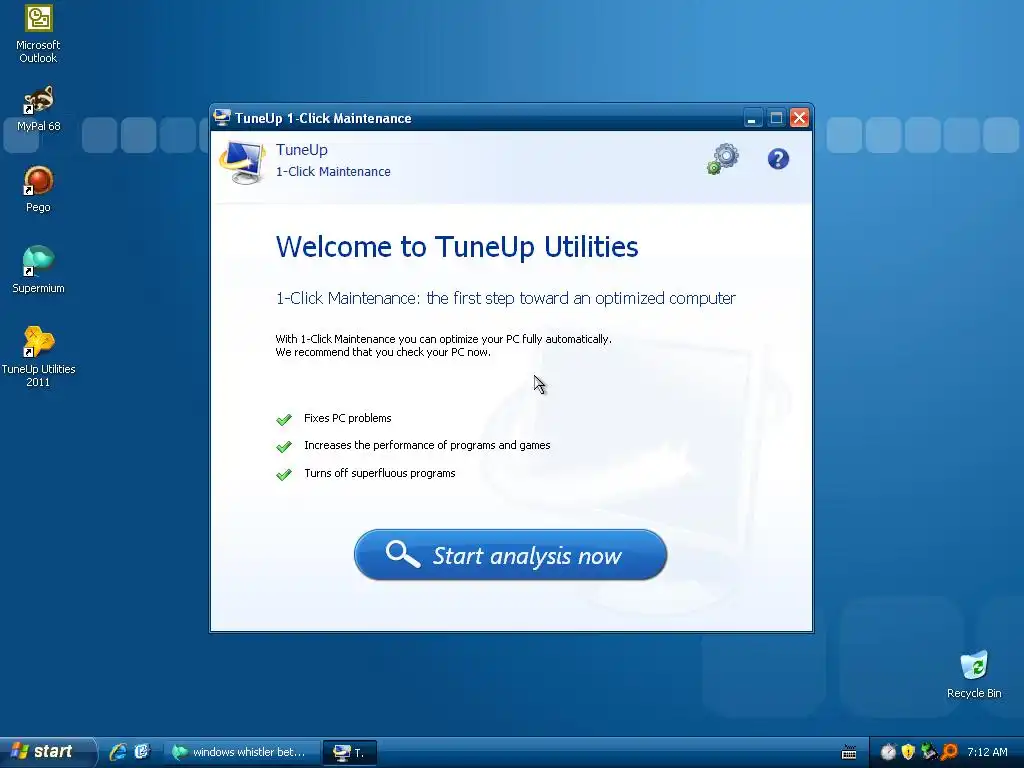Click the checkmark beside Increases the performance

click(x=284, y=447)
